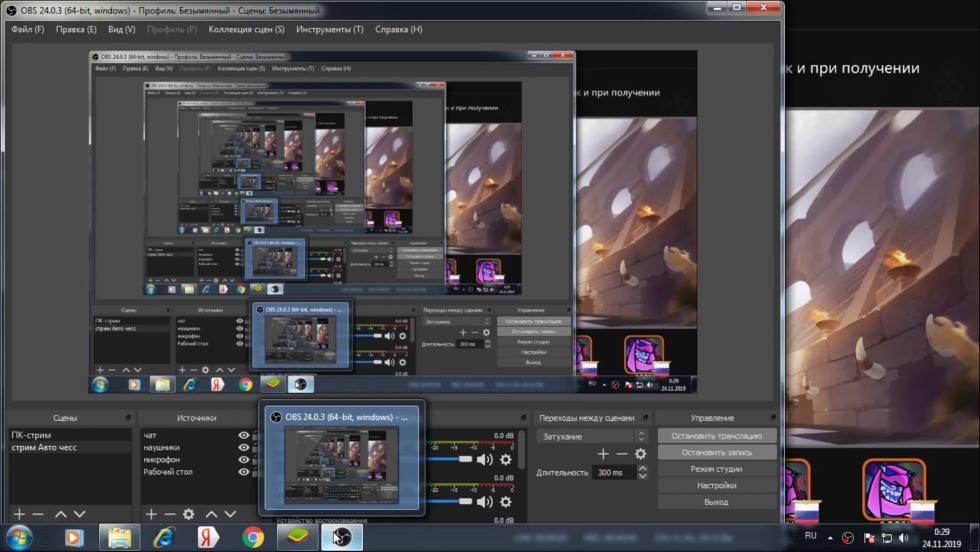Screen dimensions: 980x552
Task: Click Остановить трансляцию button
Action: coord(716,436)
